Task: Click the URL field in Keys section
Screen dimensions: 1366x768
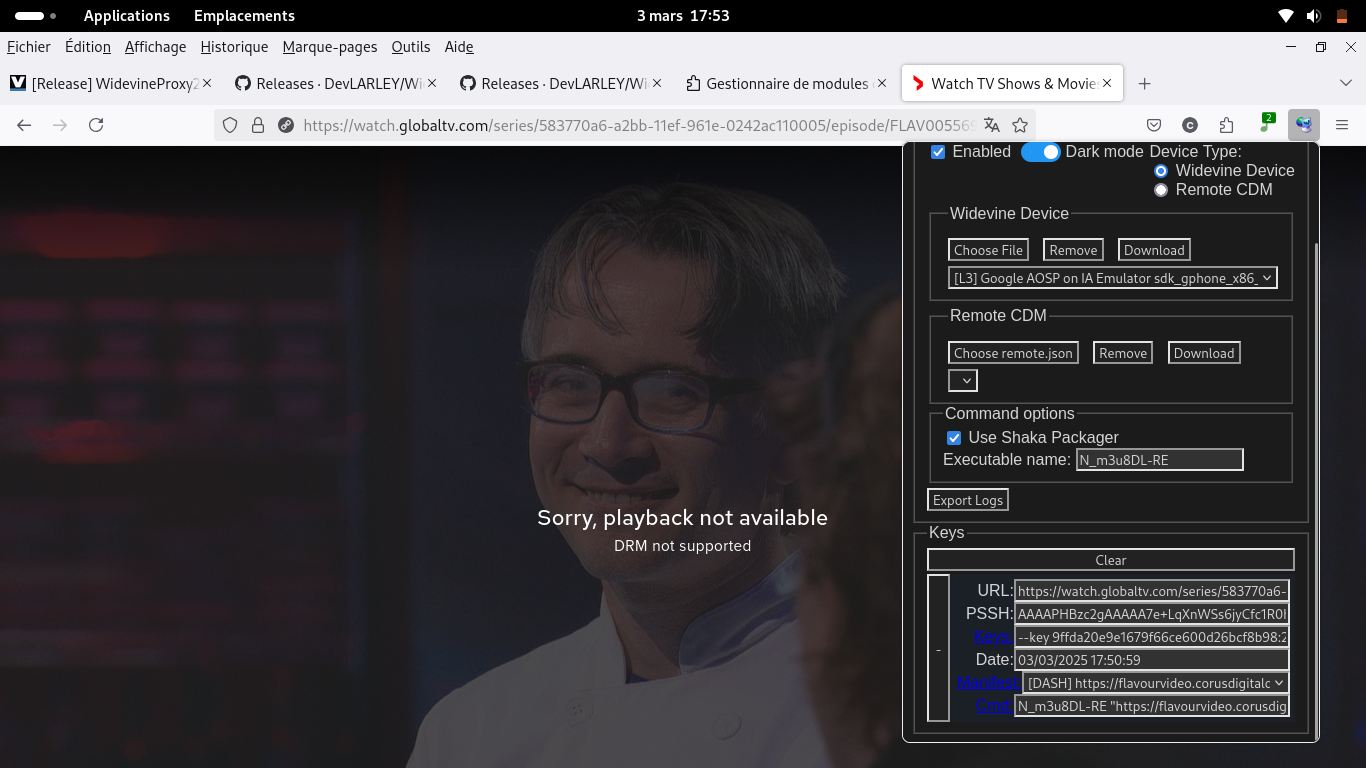Action: [x=1152, y=591]
